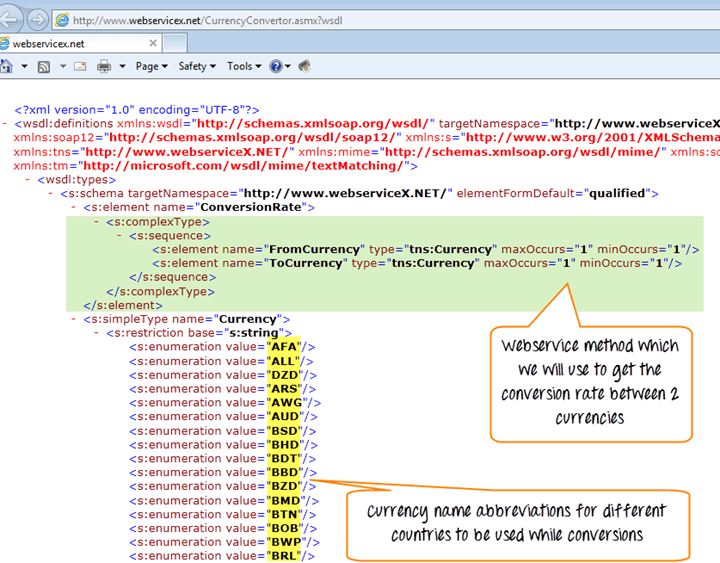
Task: Click the RSS feeds icon
Action: tap(44, 66)
